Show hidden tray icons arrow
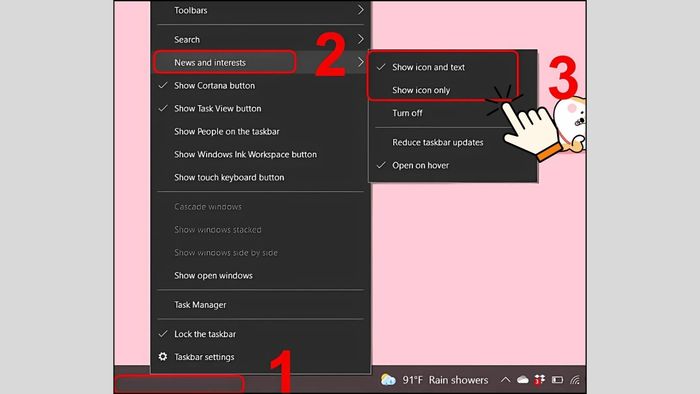 pos(505,380)
